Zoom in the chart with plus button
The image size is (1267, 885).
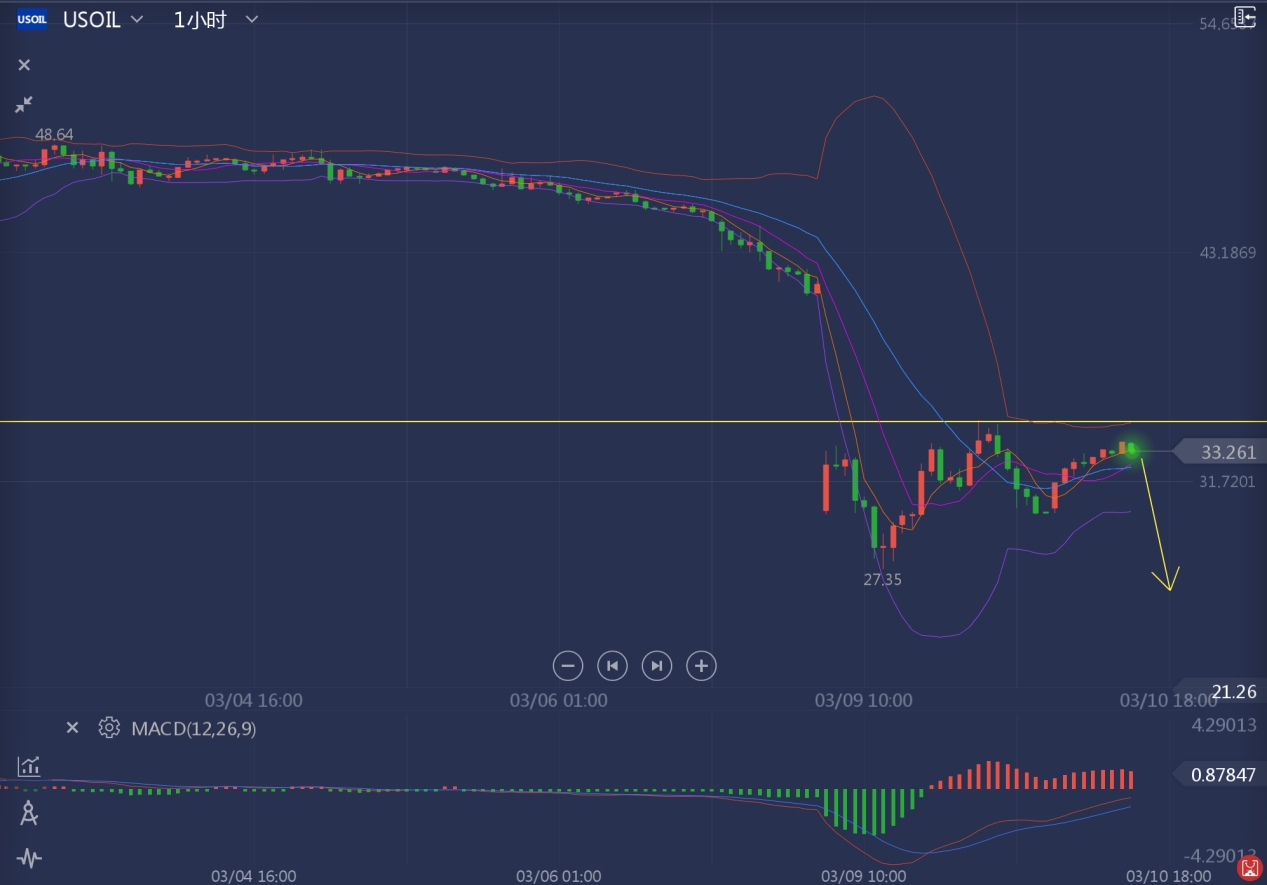pyautogui.click(x=702, y=666)
